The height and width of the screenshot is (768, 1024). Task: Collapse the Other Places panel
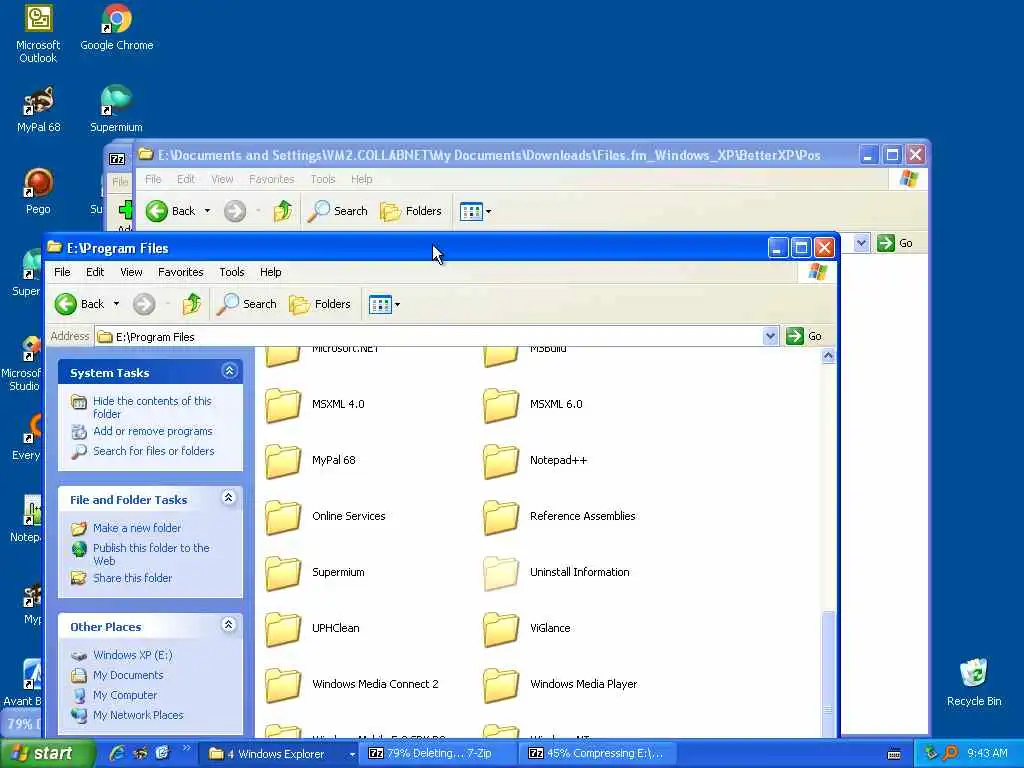tap(229, 625)
